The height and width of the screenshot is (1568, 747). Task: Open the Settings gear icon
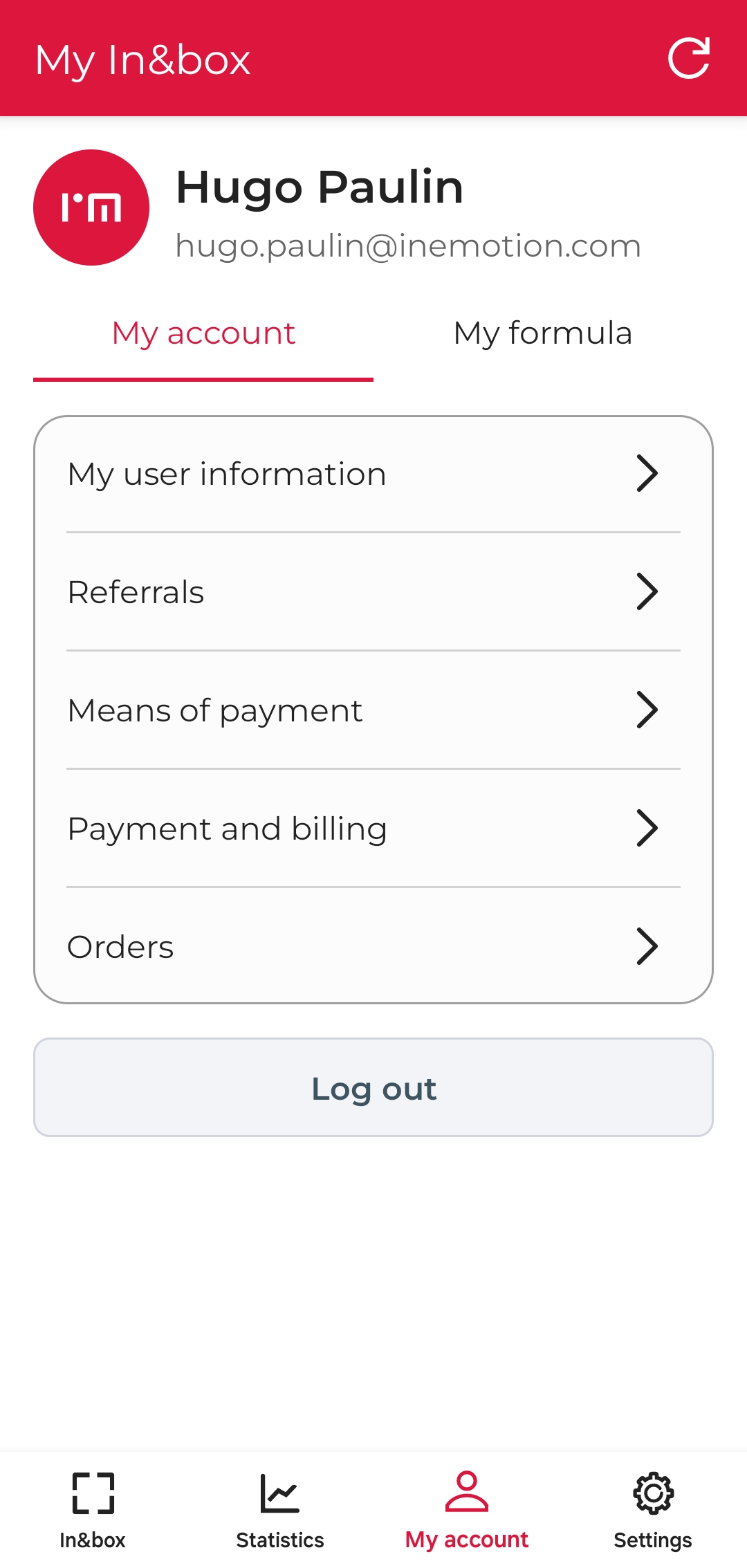pos(653,1493)
